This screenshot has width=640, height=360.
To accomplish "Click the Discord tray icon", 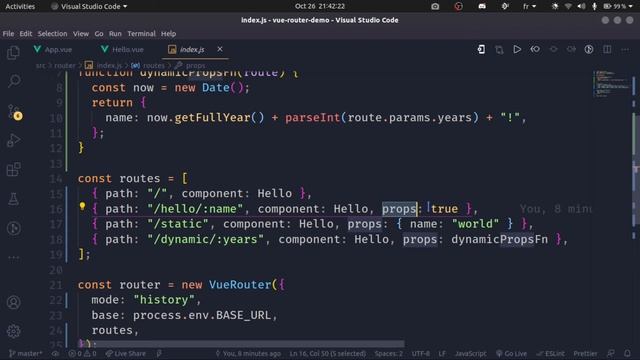I will (482, 6).
